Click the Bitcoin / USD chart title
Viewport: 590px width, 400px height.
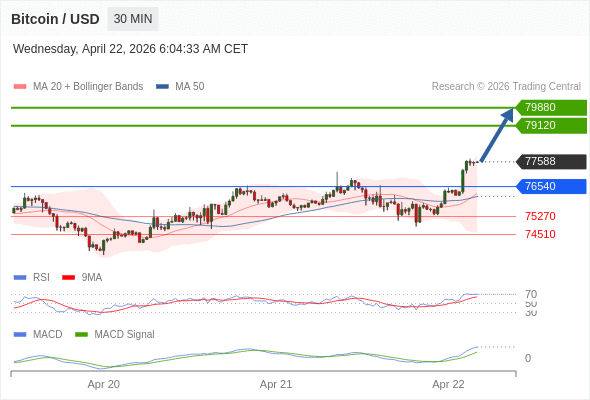55,19
